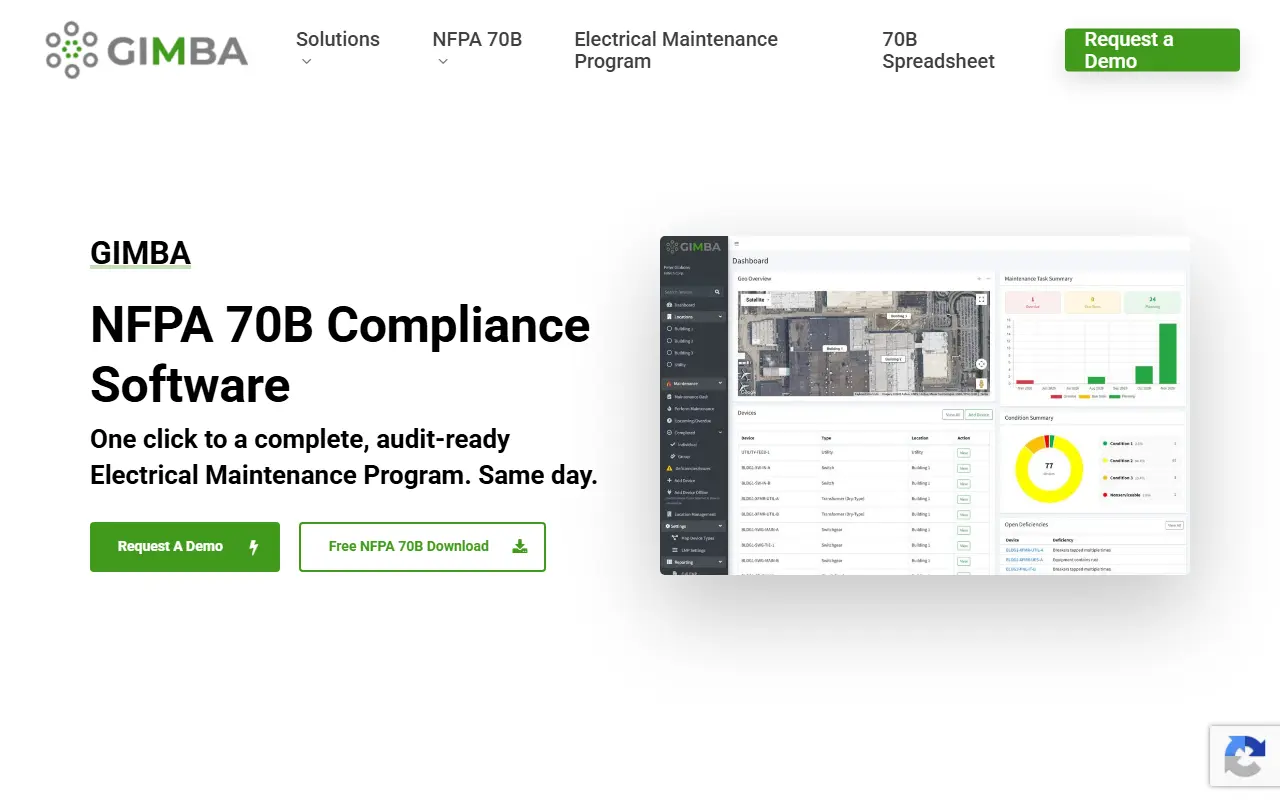Open the Satellite map type dropdown
1280x800 pixels.
(756, 299)
